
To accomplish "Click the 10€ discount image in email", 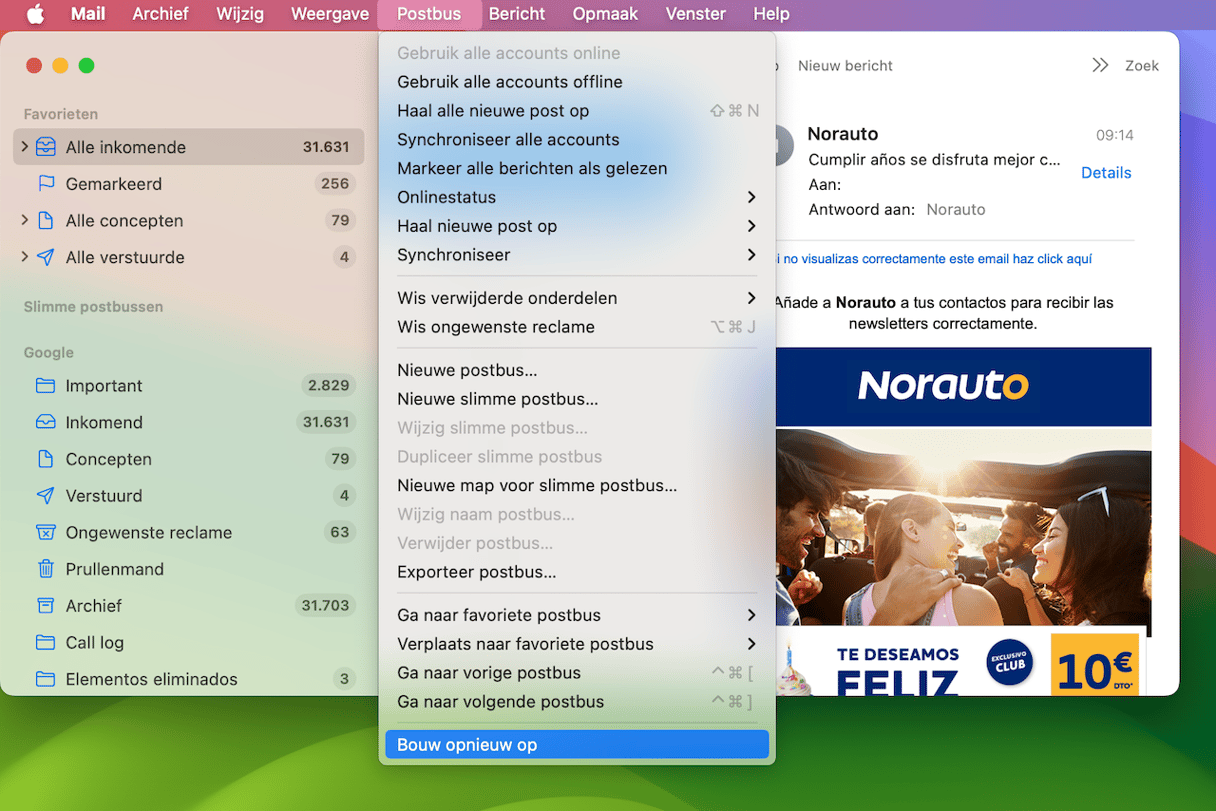I will click(1095, 664).
